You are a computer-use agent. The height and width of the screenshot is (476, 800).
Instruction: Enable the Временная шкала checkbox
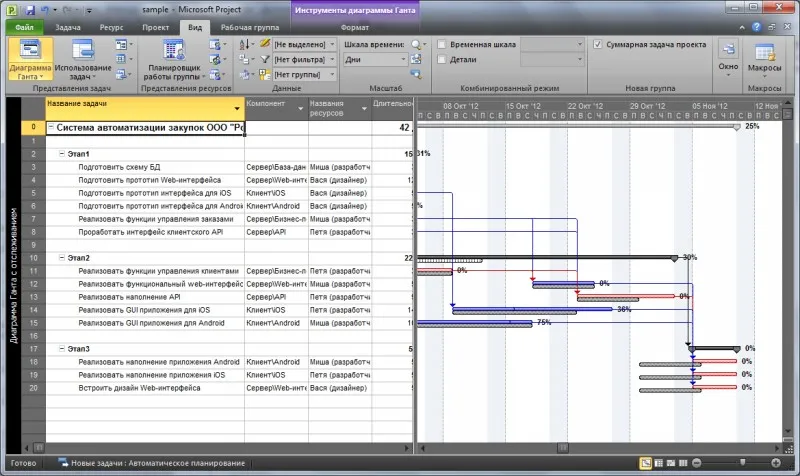[442, 44]
